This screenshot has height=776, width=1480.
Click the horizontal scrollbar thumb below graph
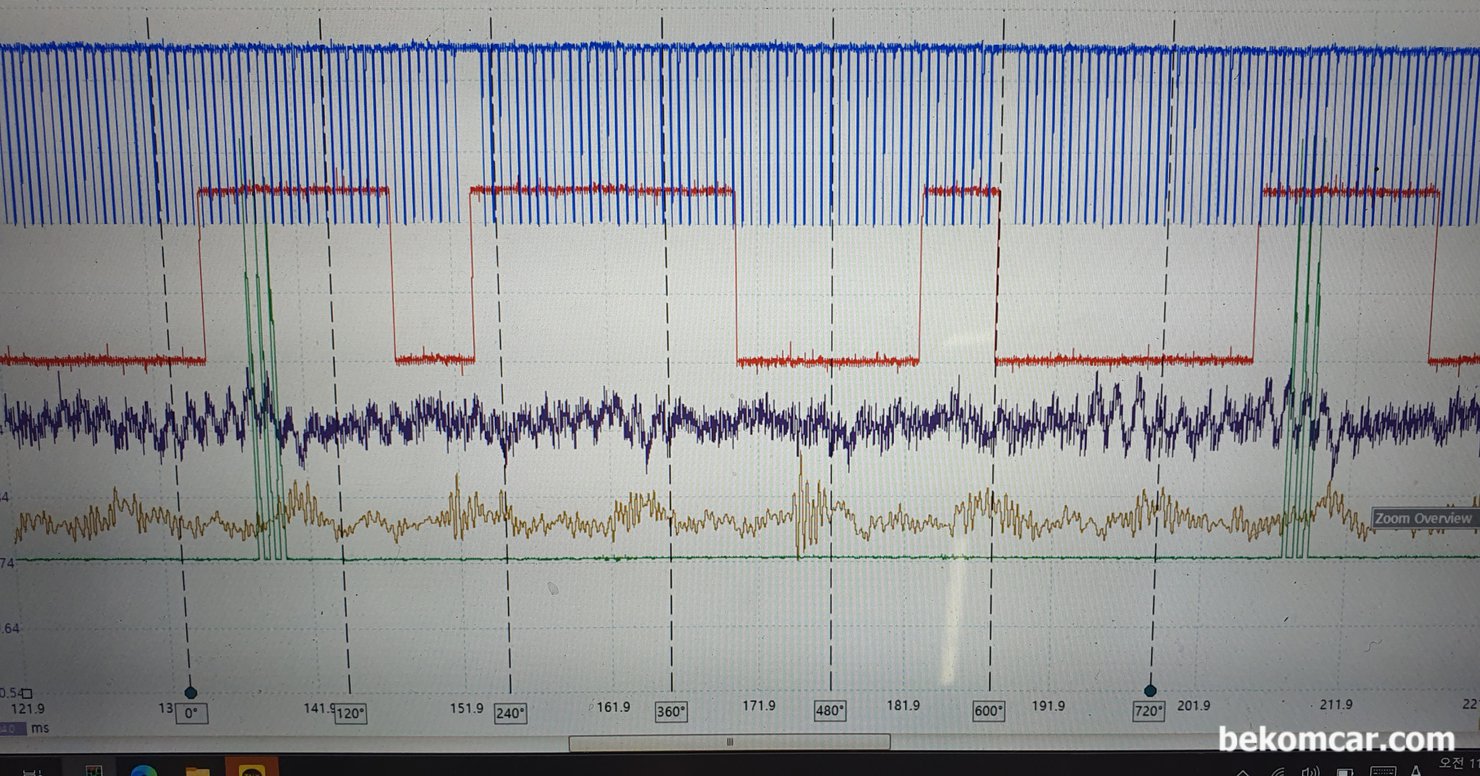pos(729,742)
